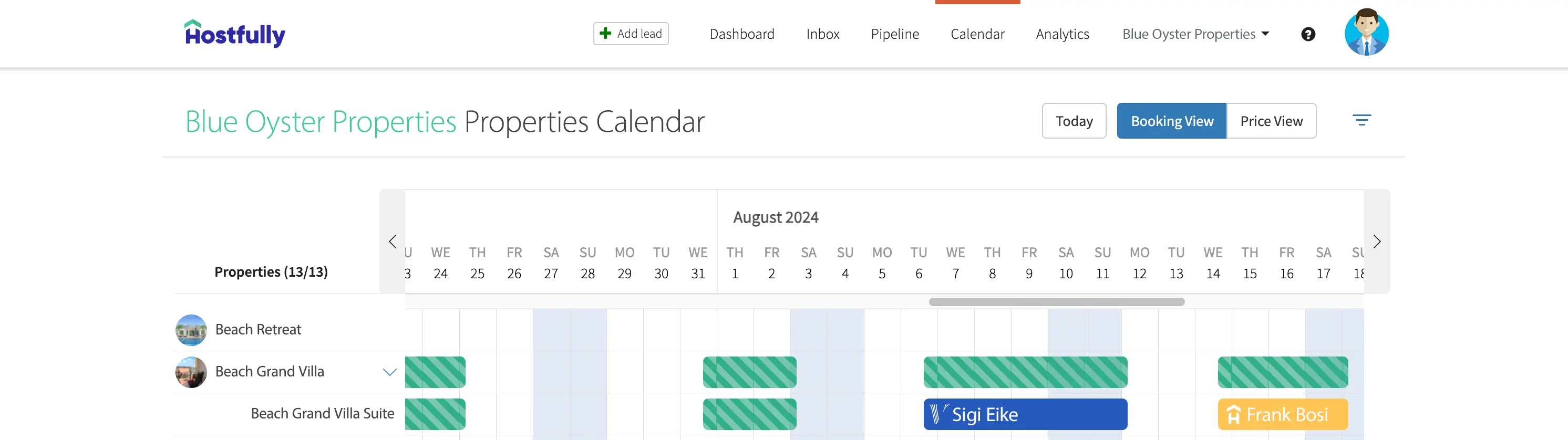Viewport: 1568px width, 440px height.
Task: Click the horizontal calendar scrollbar
Action: tap(1056, 302)
